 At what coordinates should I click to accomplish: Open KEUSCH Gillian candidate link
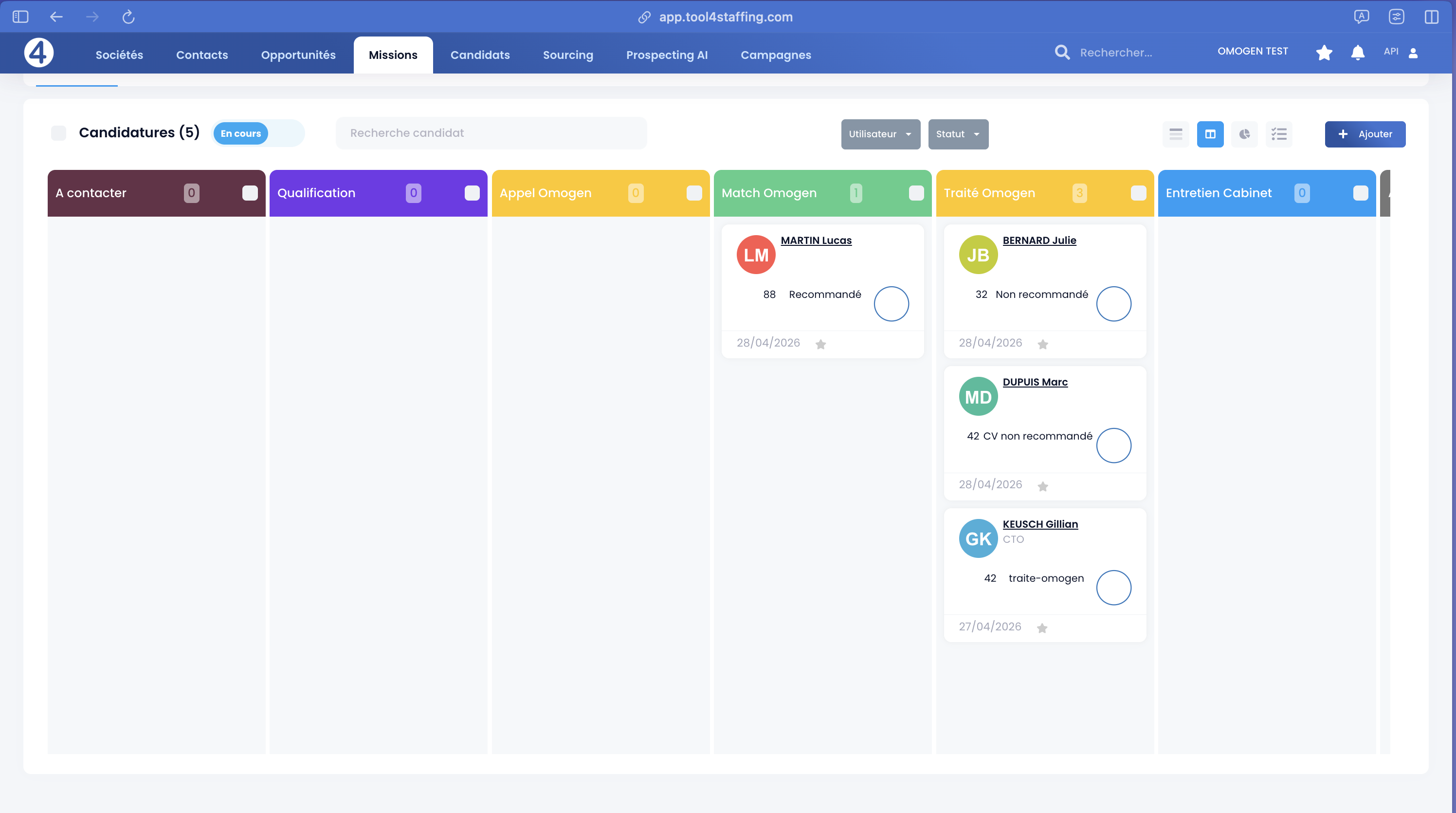pos(1040,524)
